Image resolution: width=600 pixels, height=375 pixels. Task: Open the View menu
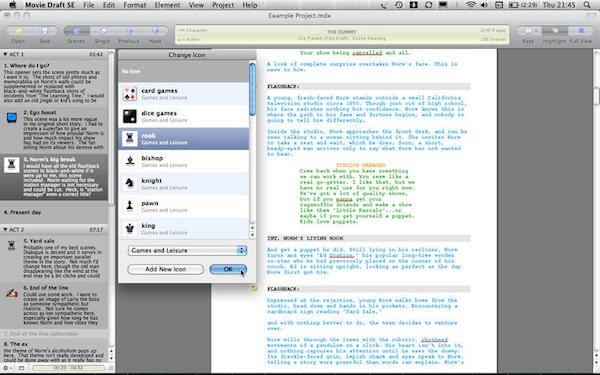click(x=196, y=5)
